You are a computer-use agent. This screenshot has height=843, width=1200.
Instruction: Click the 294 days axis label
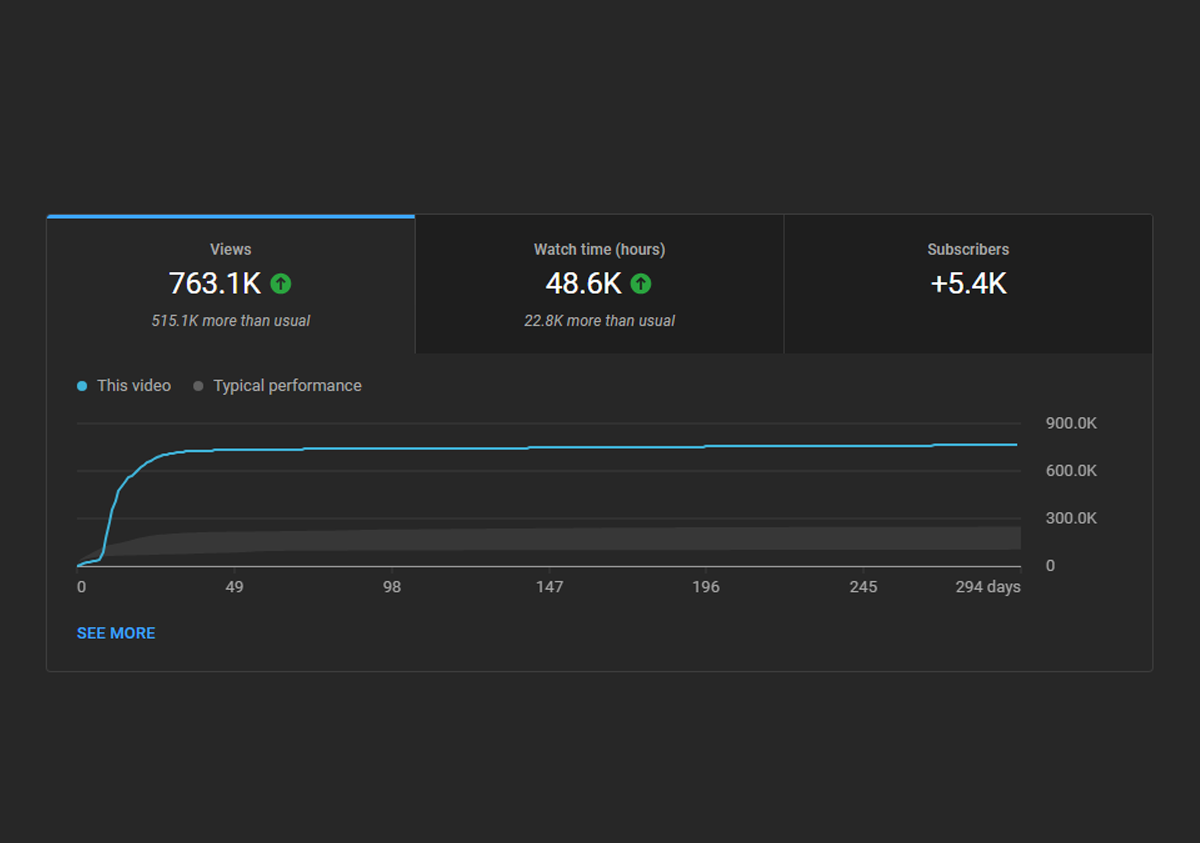[988, 587]
